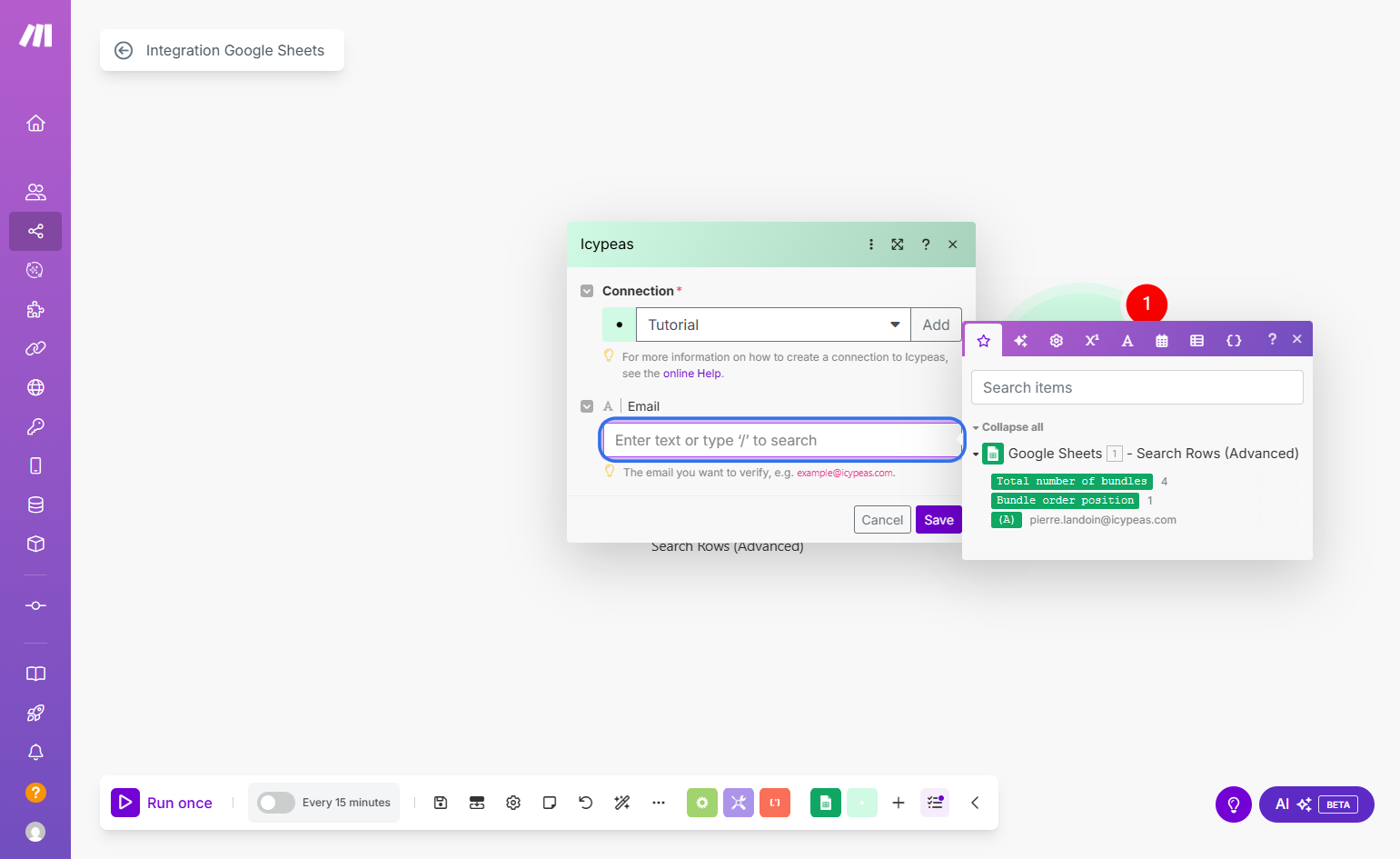Switch to the date calendar functions tab

[1162, 340]
